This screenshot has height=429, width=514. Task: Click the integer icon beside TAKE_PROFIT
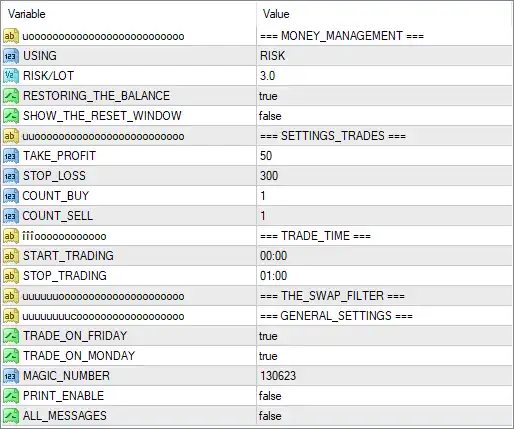click(x=11, y=156)
